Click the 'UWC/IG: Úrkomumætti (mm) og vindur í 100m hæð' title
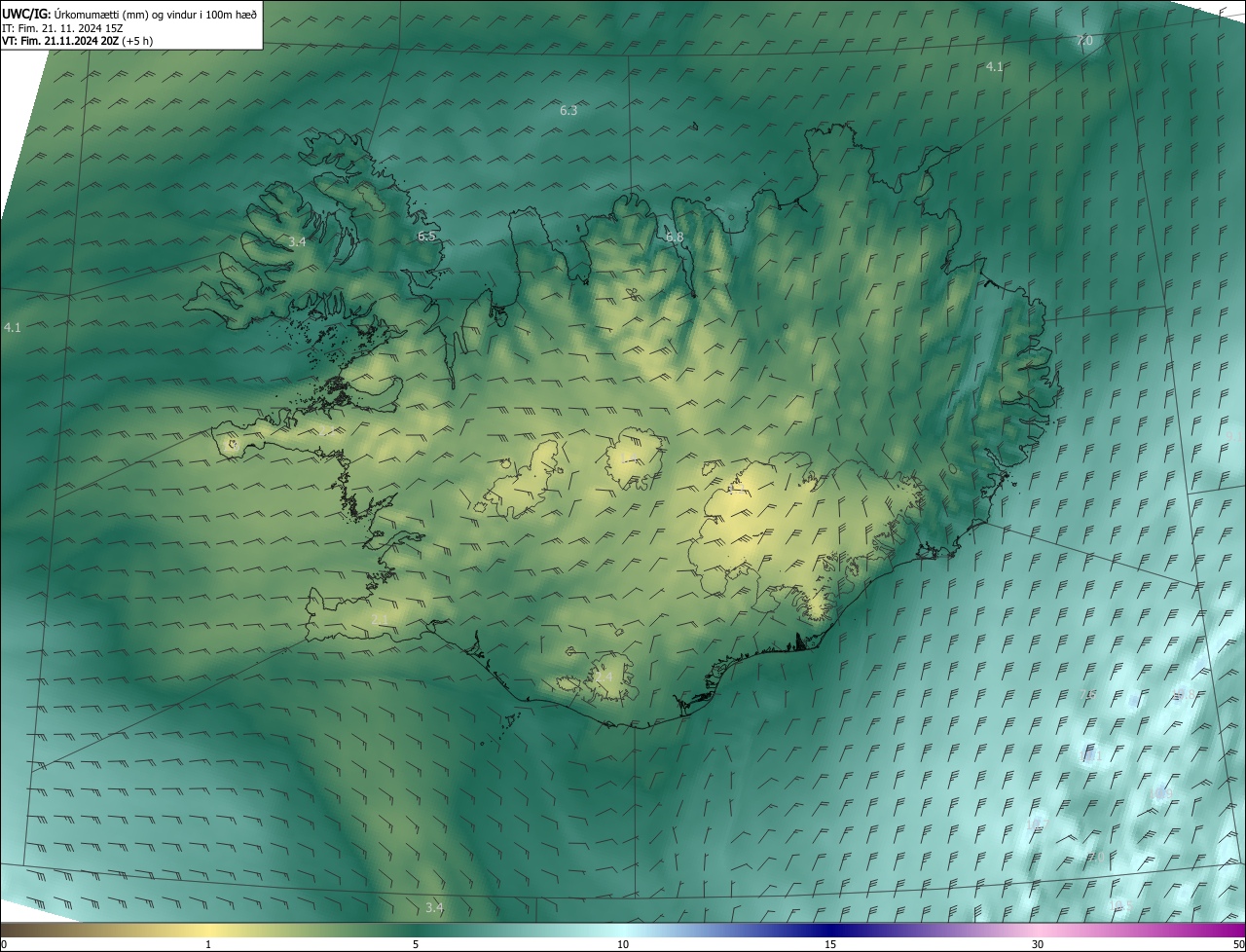This screenshot has height=952, width=1246. [x=129, y=14]
